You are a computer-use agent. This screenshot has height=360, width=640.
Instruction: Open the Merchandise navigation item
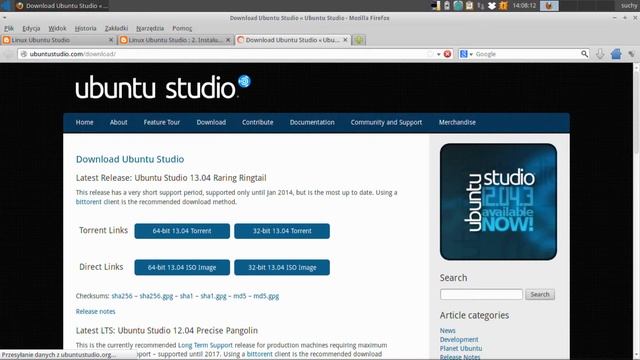457,122
